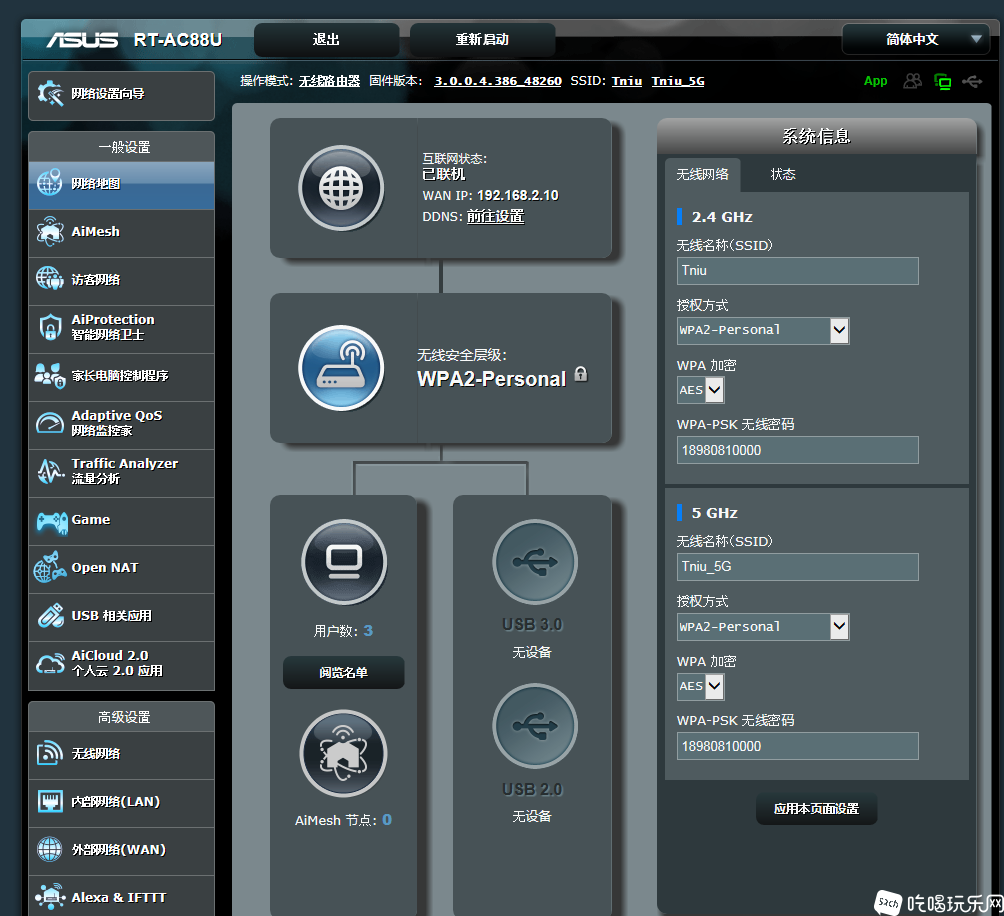Screen dimensions: 1004x916
Task: Open 家长电脑控制程序 parental controls
Action: (121, 377)
